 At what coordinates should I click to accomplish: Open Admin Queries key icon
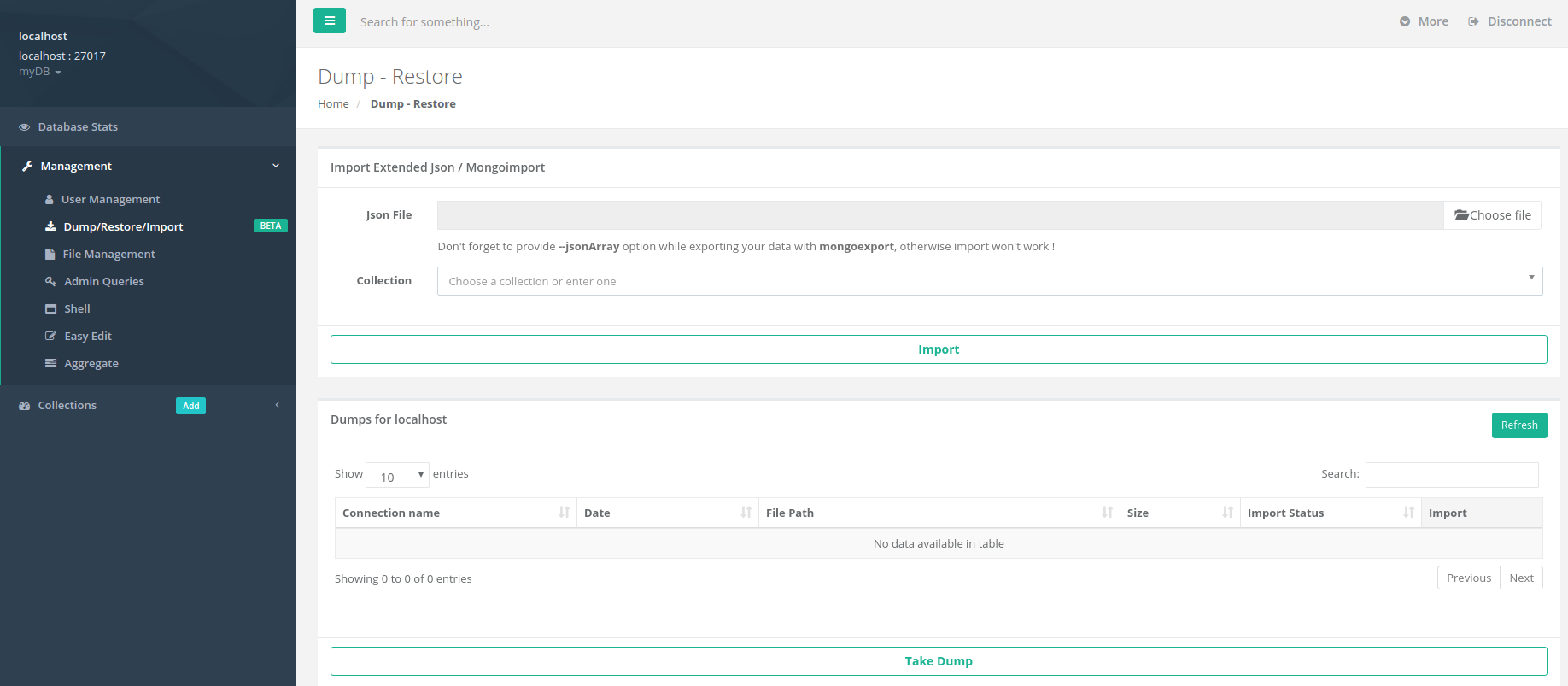pos(50,281)
